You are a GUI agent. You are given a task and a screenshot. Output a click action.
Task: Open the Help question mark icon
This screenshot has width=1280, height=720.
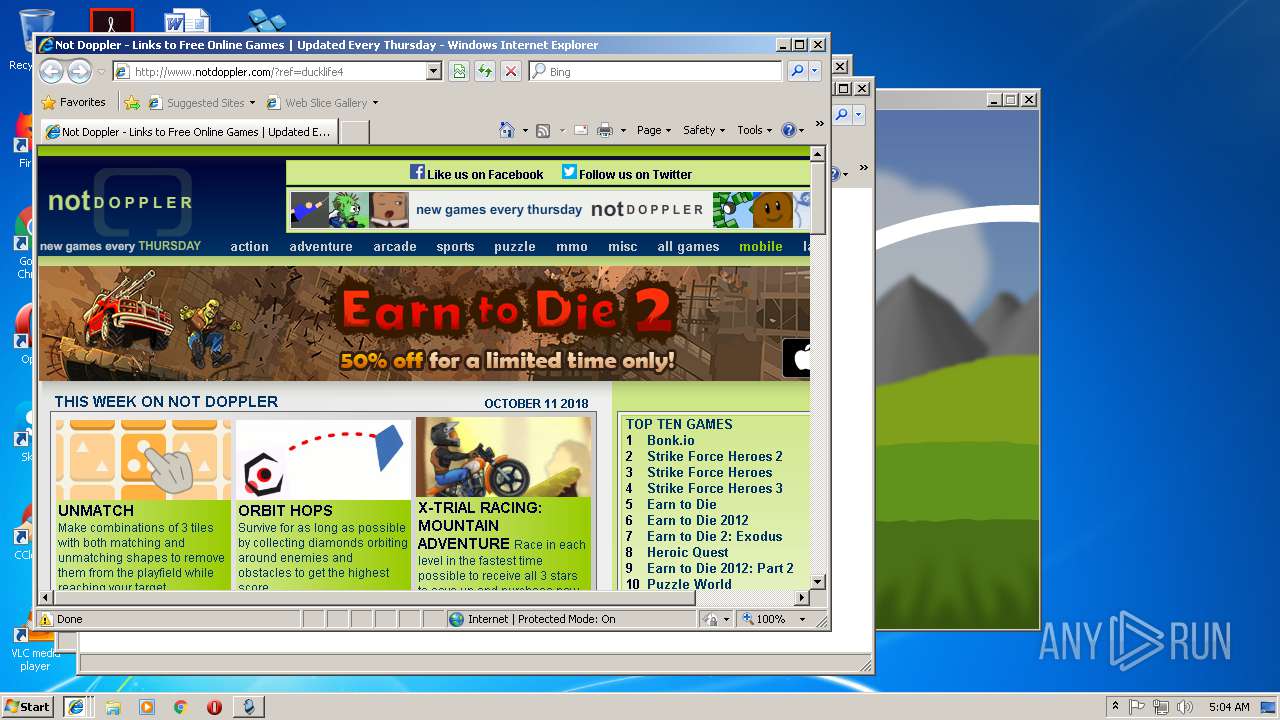[x=788, y=130]
